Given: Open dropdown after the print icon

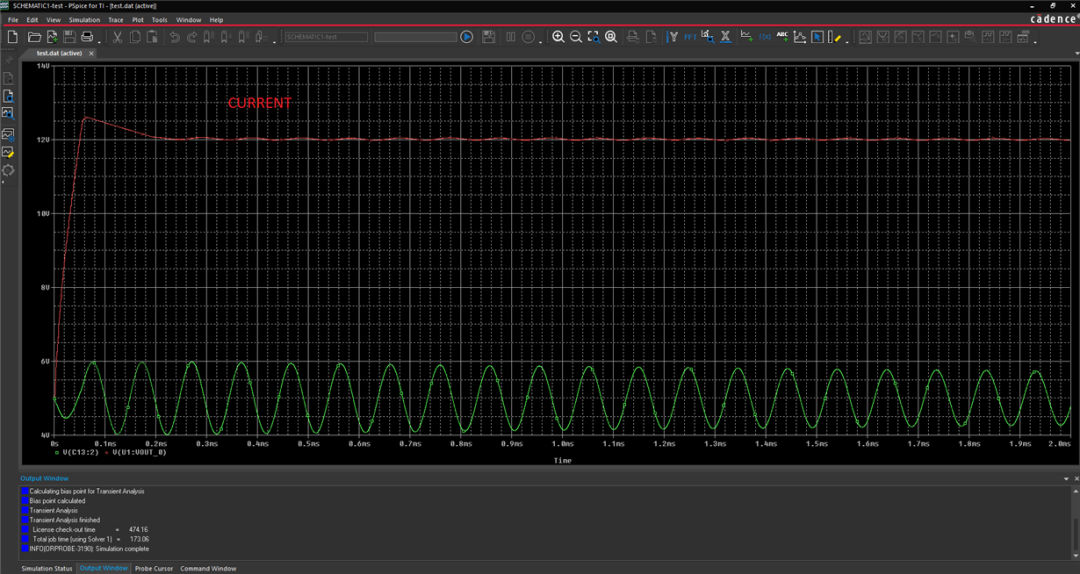Looking at the screenshot, I should (x=100, y=41).
